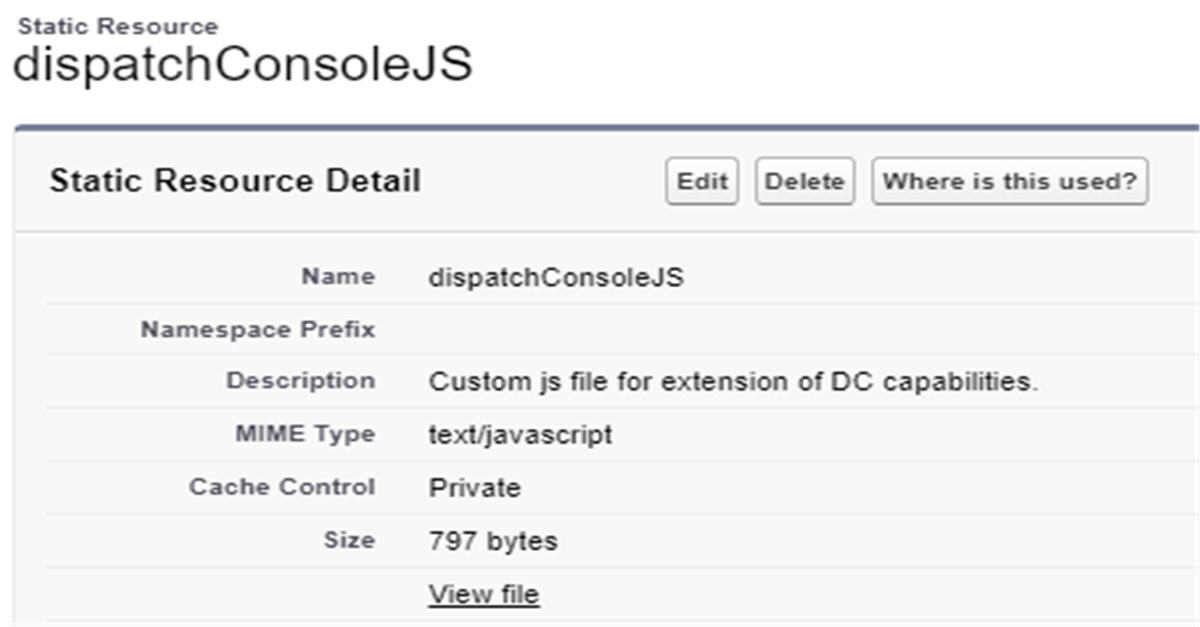Select the text/javascript MIME type value

pyautogui.click(x=520, y=435)
